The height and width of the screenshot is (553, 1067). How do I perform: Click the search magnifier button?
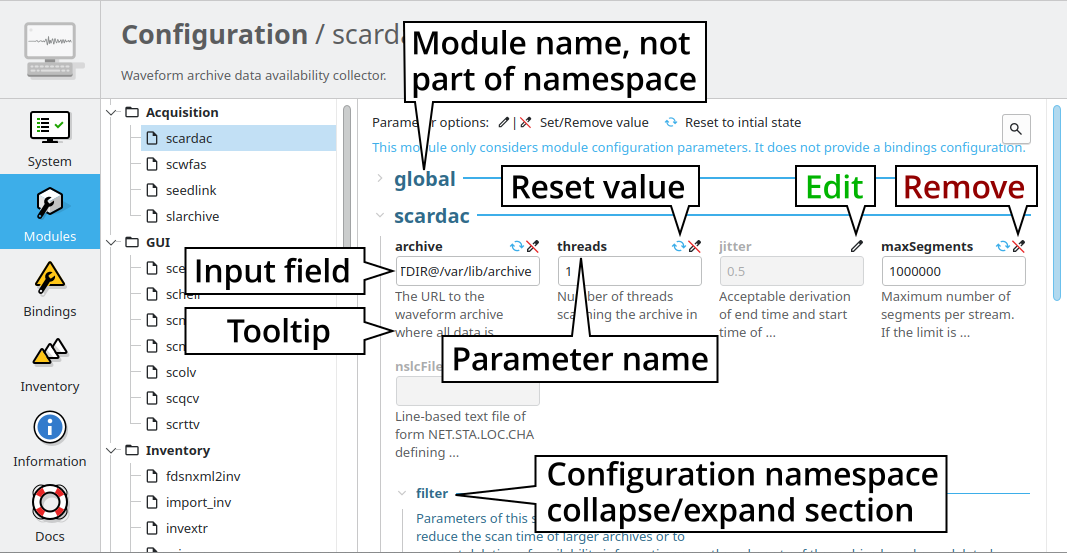(1016, 129)
